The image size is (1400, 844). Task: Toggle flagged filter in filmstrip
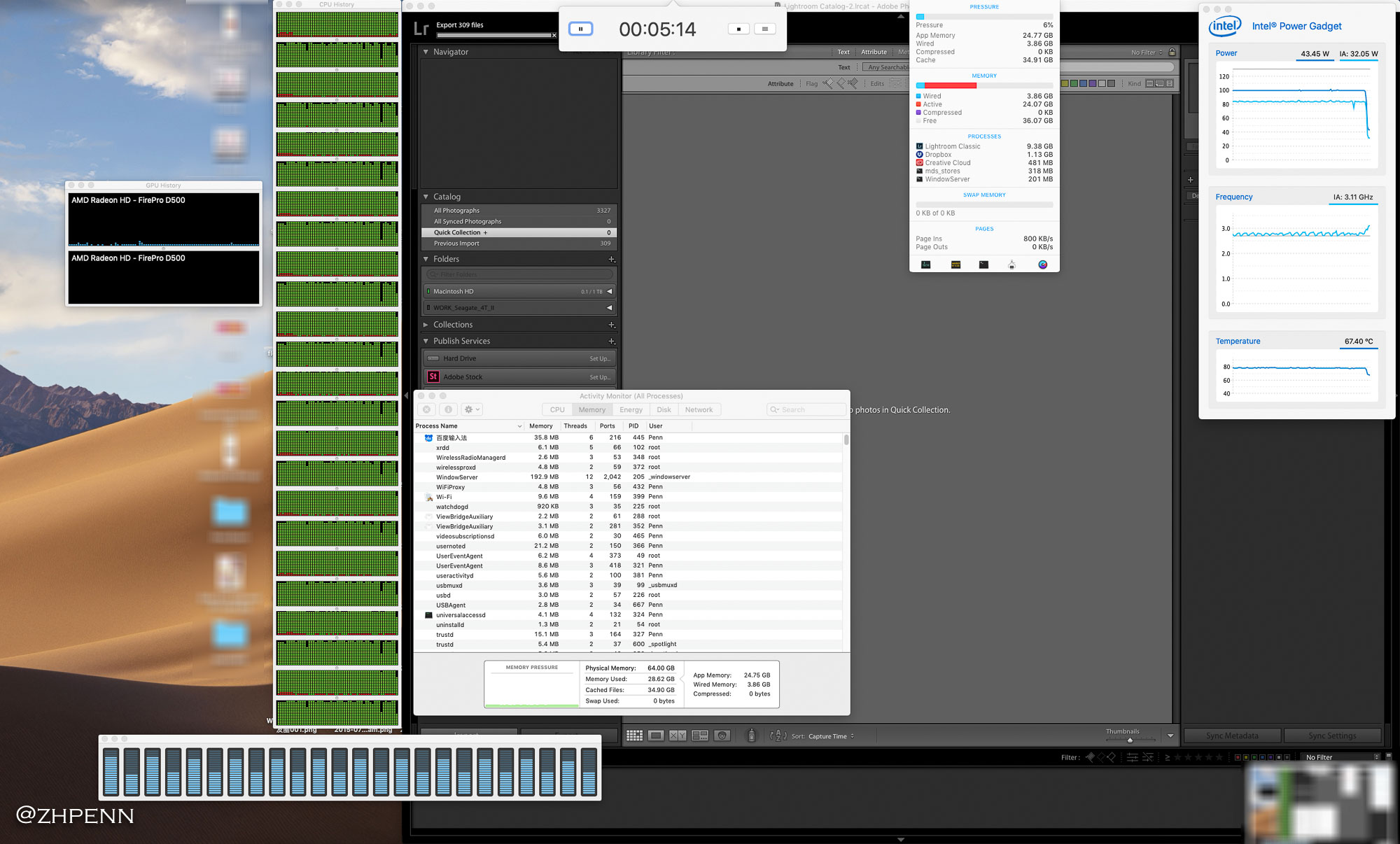(1090, 757)
